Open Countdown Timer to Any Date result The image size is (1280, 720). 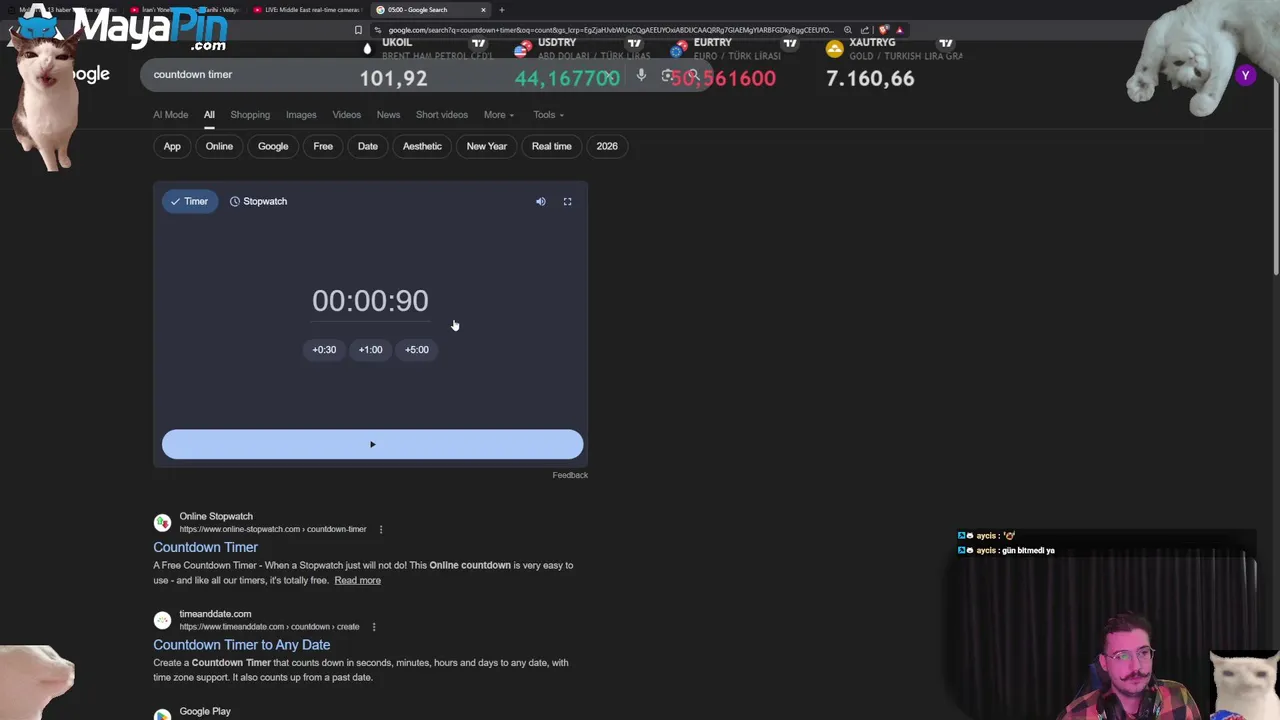click(241, 645)
